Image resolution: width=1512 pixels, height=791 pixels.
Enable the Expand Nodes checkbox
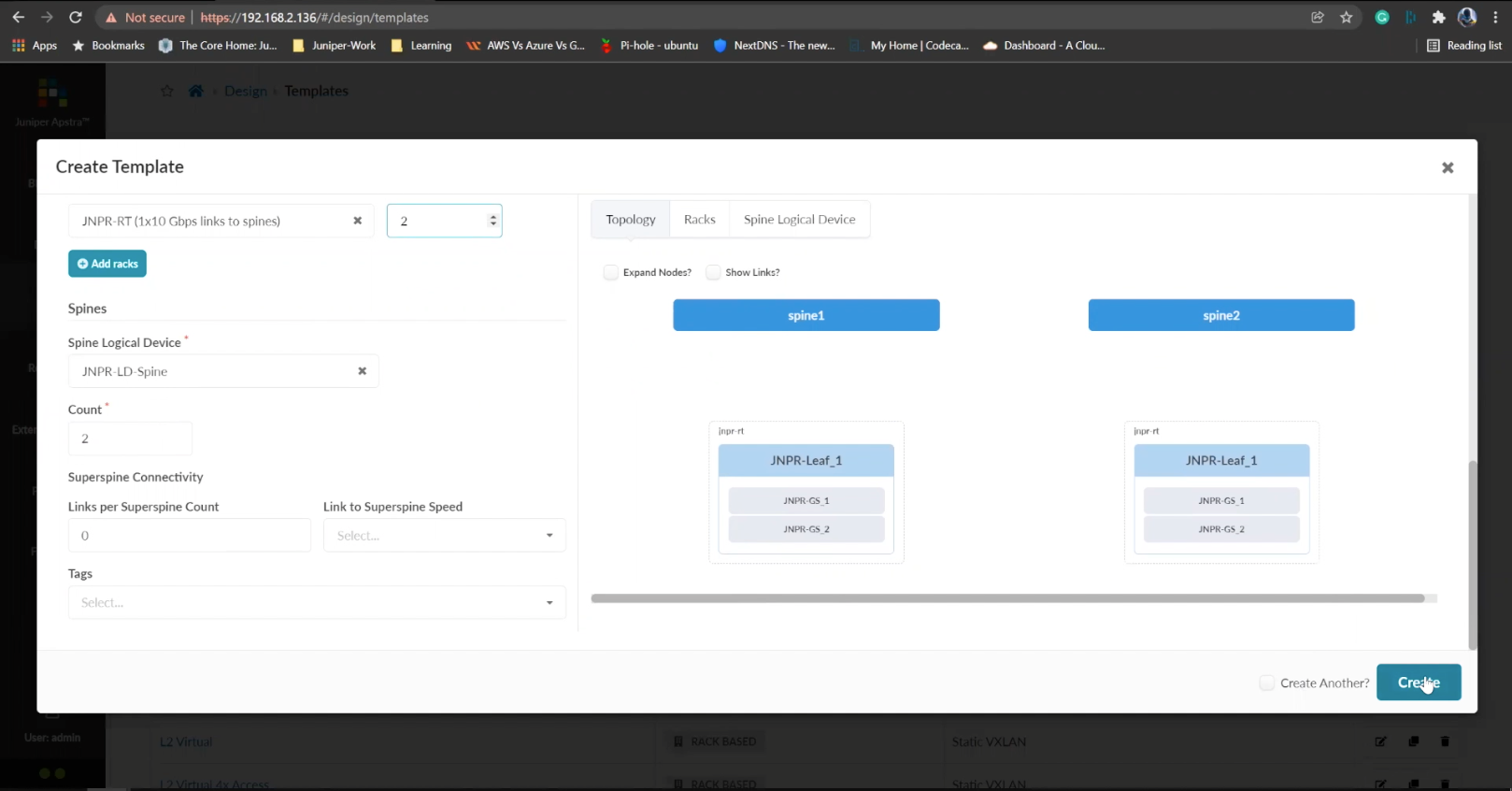[x=610, y=272]
